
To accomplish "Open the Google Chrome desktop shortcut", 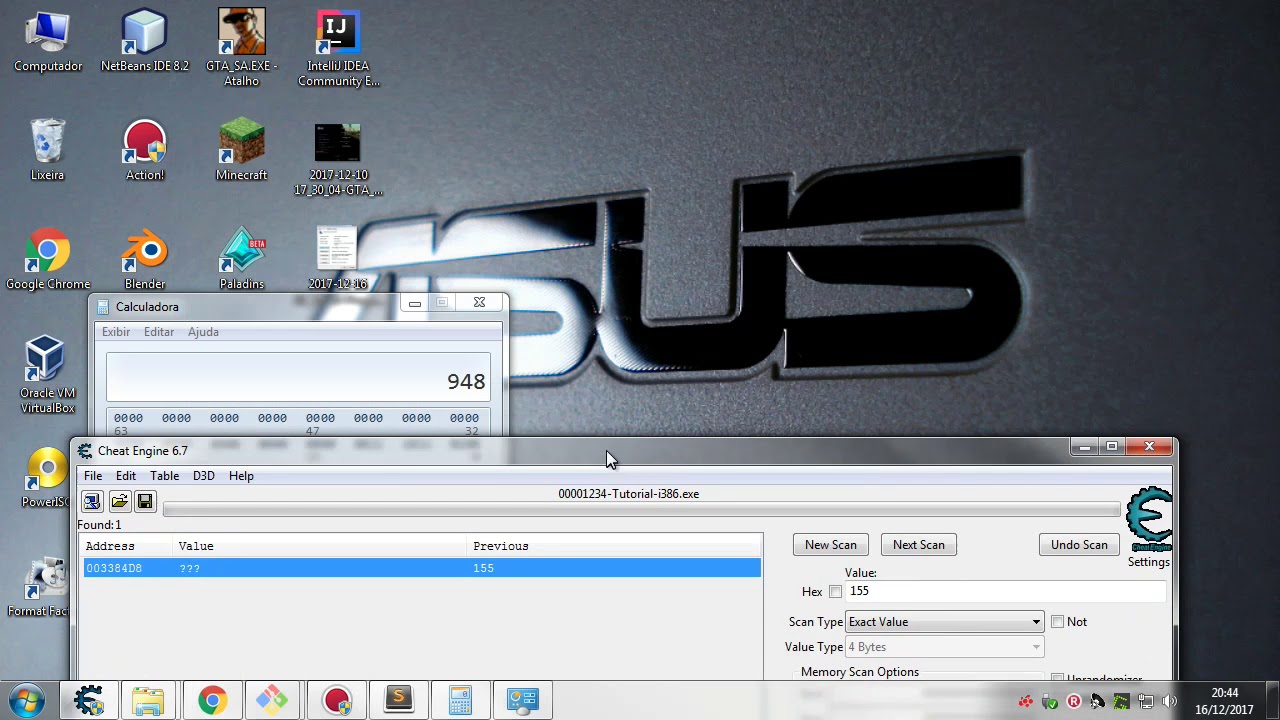I will 48,259.
